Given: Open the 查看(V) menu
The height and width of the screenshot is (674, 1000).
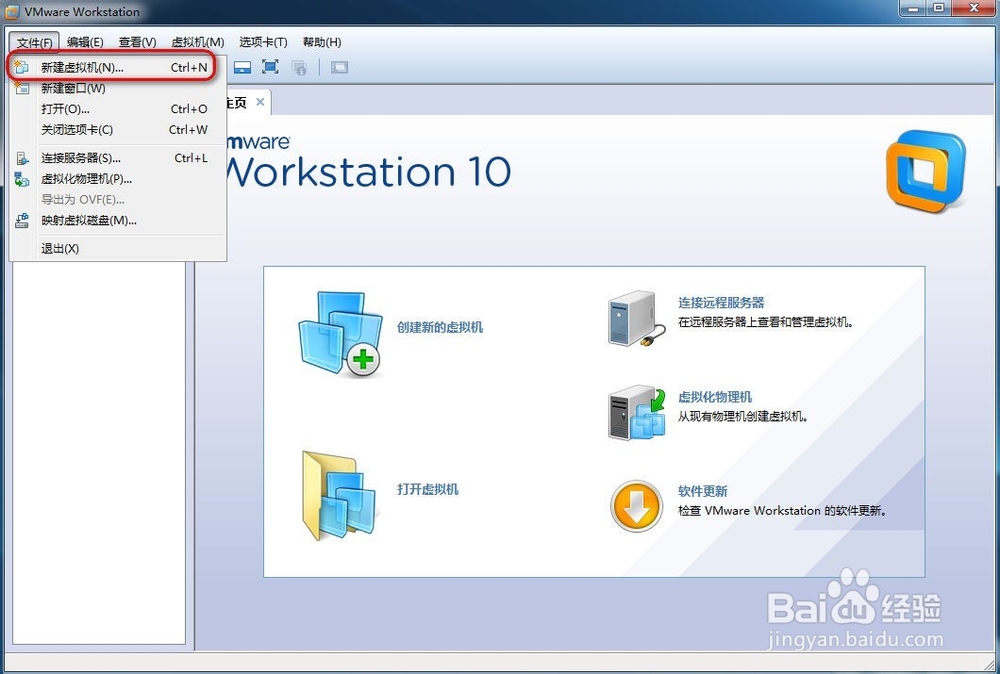Looking at the screenshot, I should (x=137, y=42).
